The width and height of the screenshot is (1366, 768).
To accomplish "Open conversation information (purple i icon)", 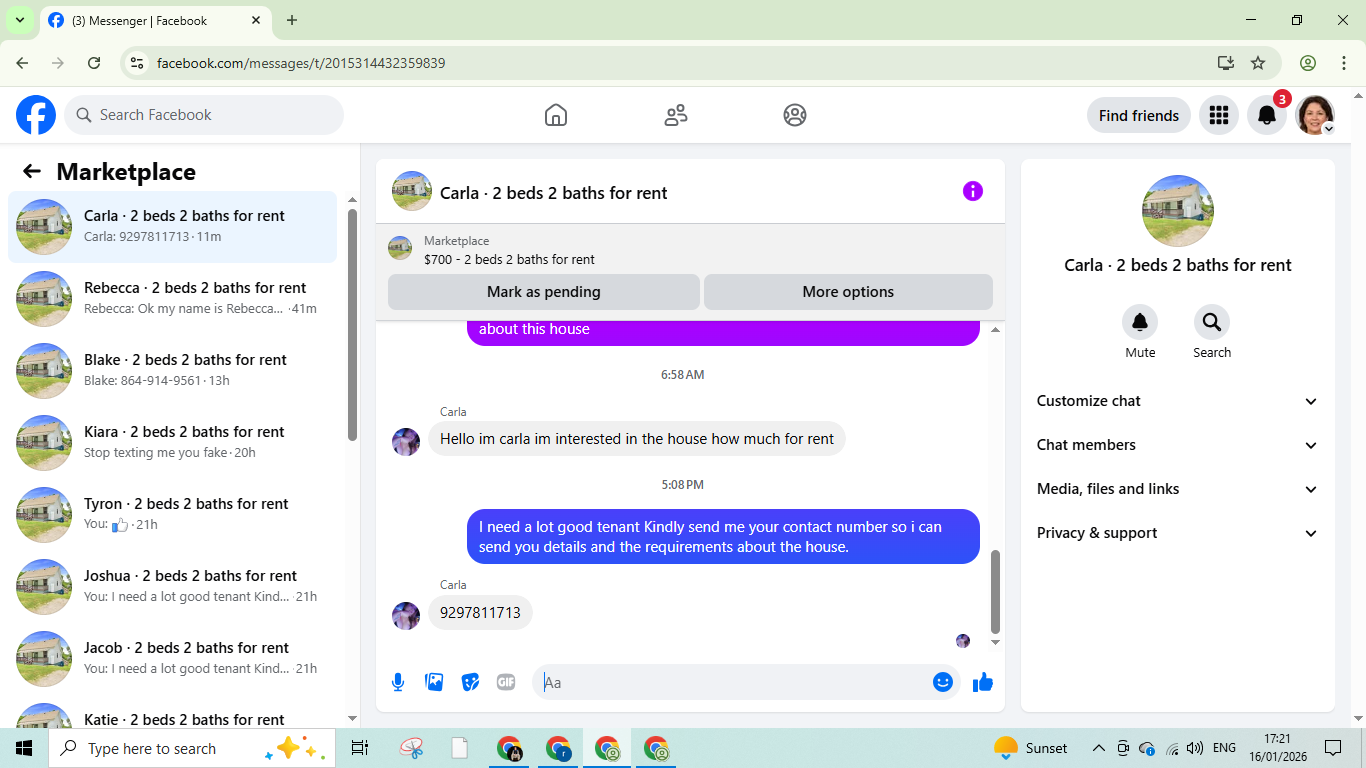I will (973, 191).
